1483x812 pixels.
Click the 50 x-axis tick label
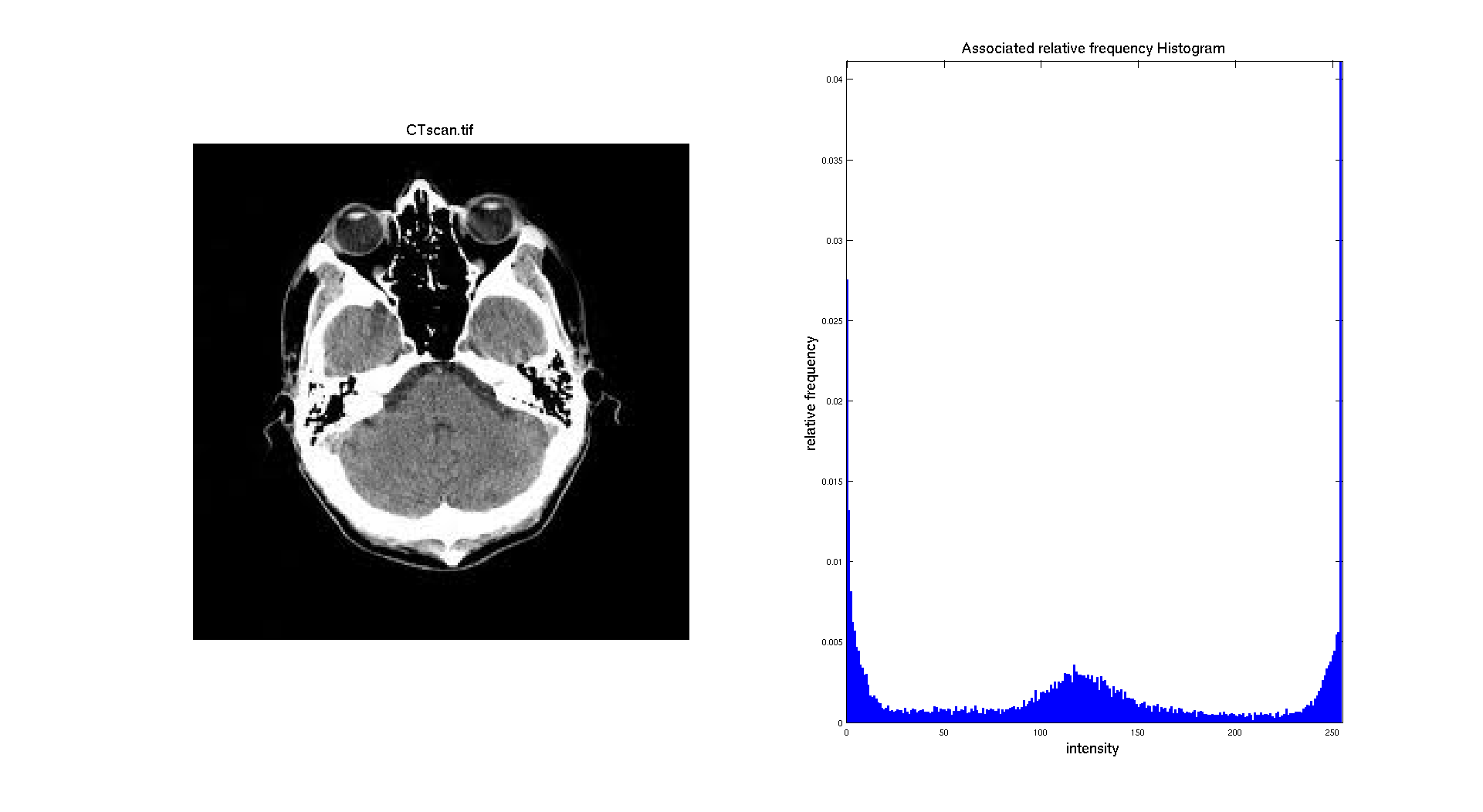pyautogui.click(x=943, y=732)
